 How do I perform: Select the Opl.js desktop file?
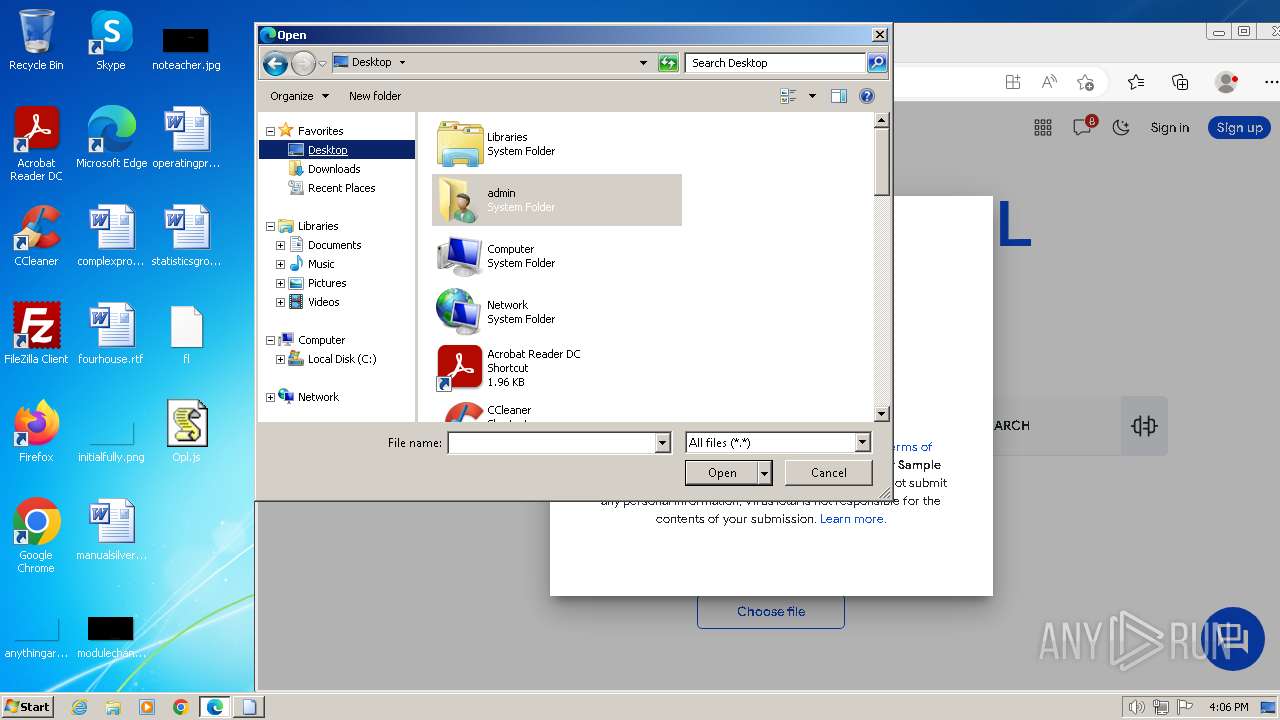[x=186, y=432]
